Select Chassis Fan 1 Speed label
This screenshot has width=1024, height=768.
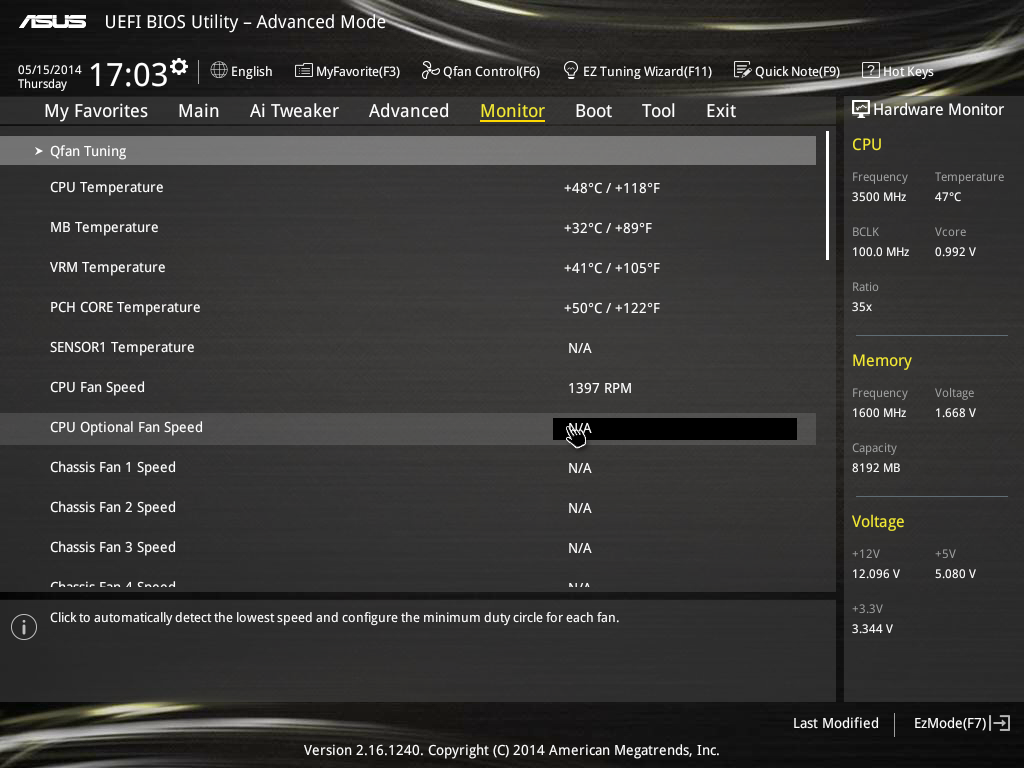[112, 467]
